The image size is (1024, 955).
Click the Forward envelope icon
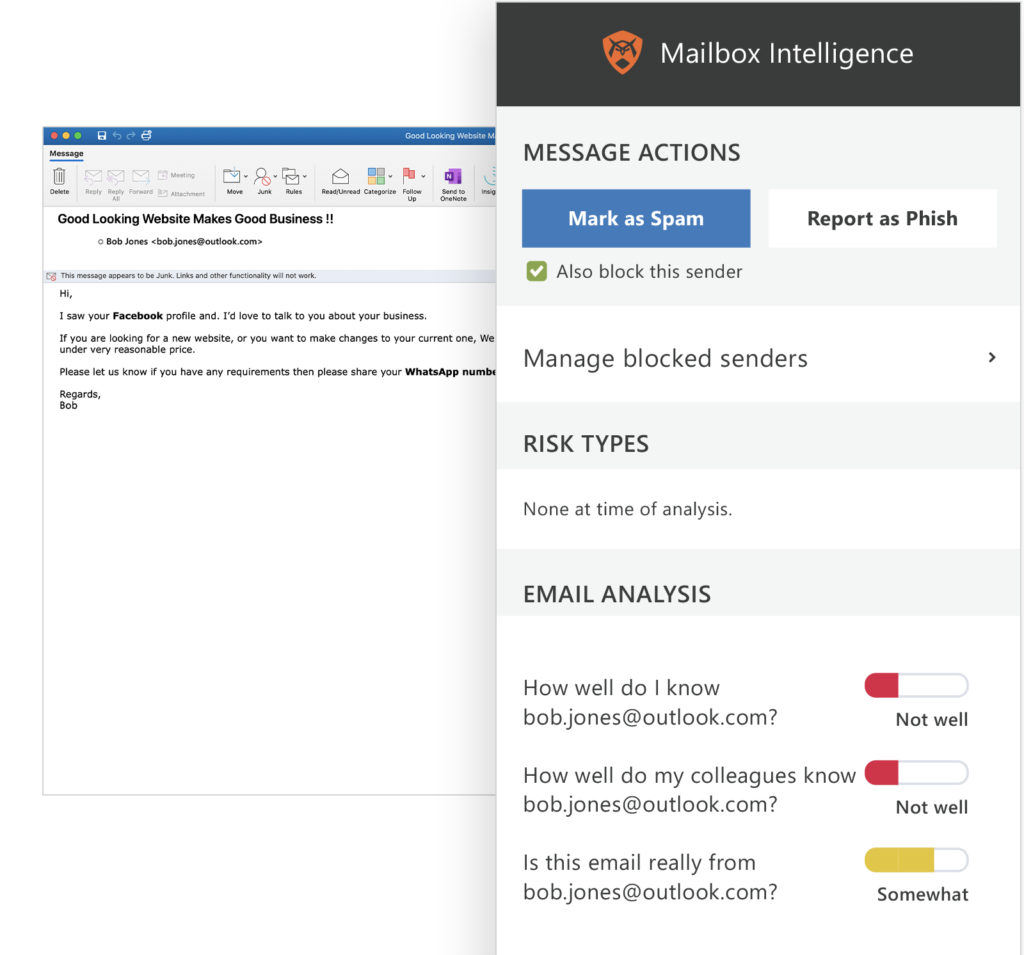140,176
